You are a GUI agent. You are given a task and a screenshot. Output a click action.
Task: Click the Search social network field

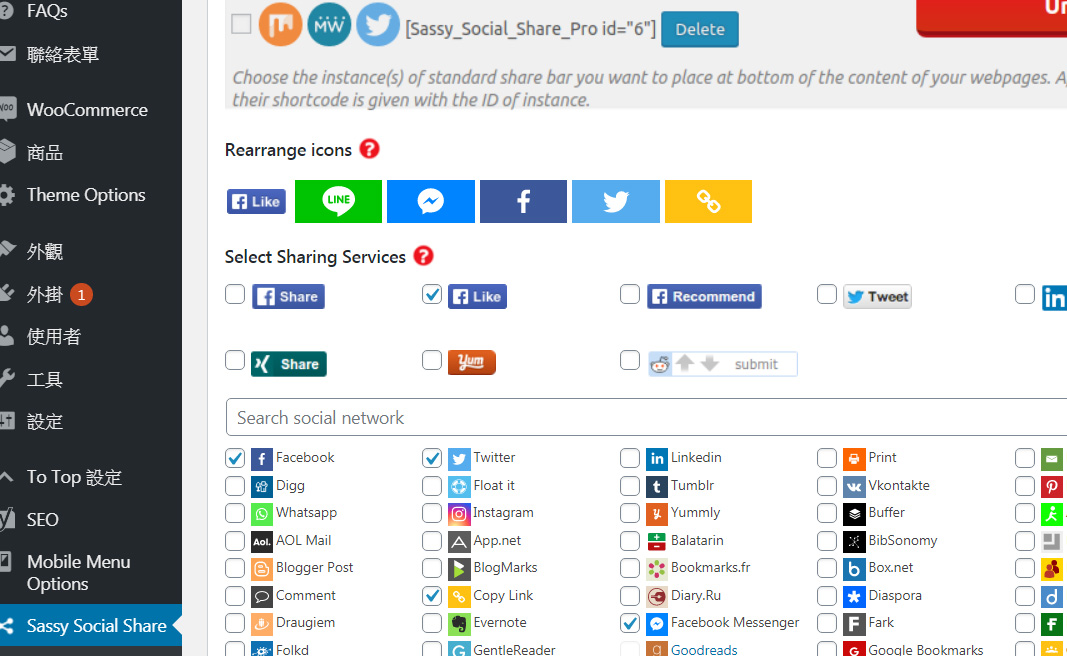tap(646, 417)
